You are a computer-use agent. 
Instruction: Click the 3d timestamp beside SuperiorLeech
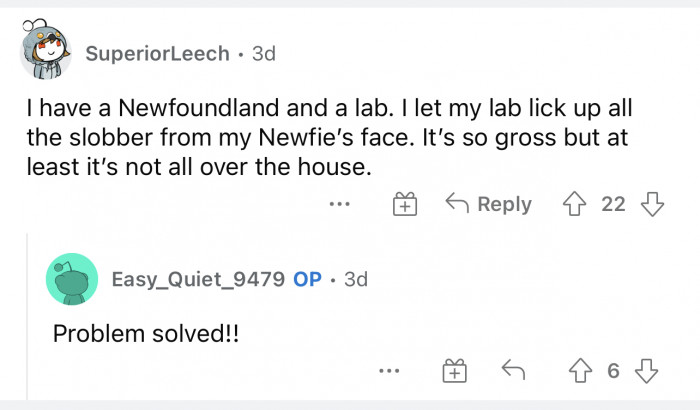[264, 54]
